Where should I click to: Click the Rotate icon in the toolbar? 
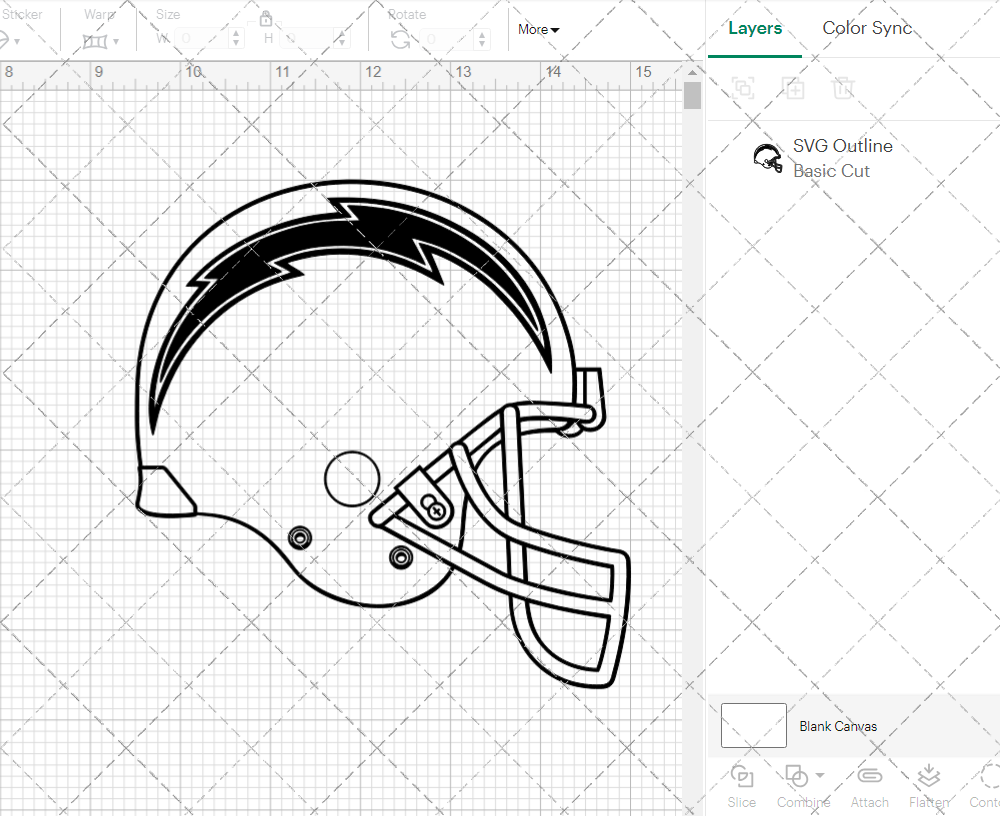pos(400,39)
